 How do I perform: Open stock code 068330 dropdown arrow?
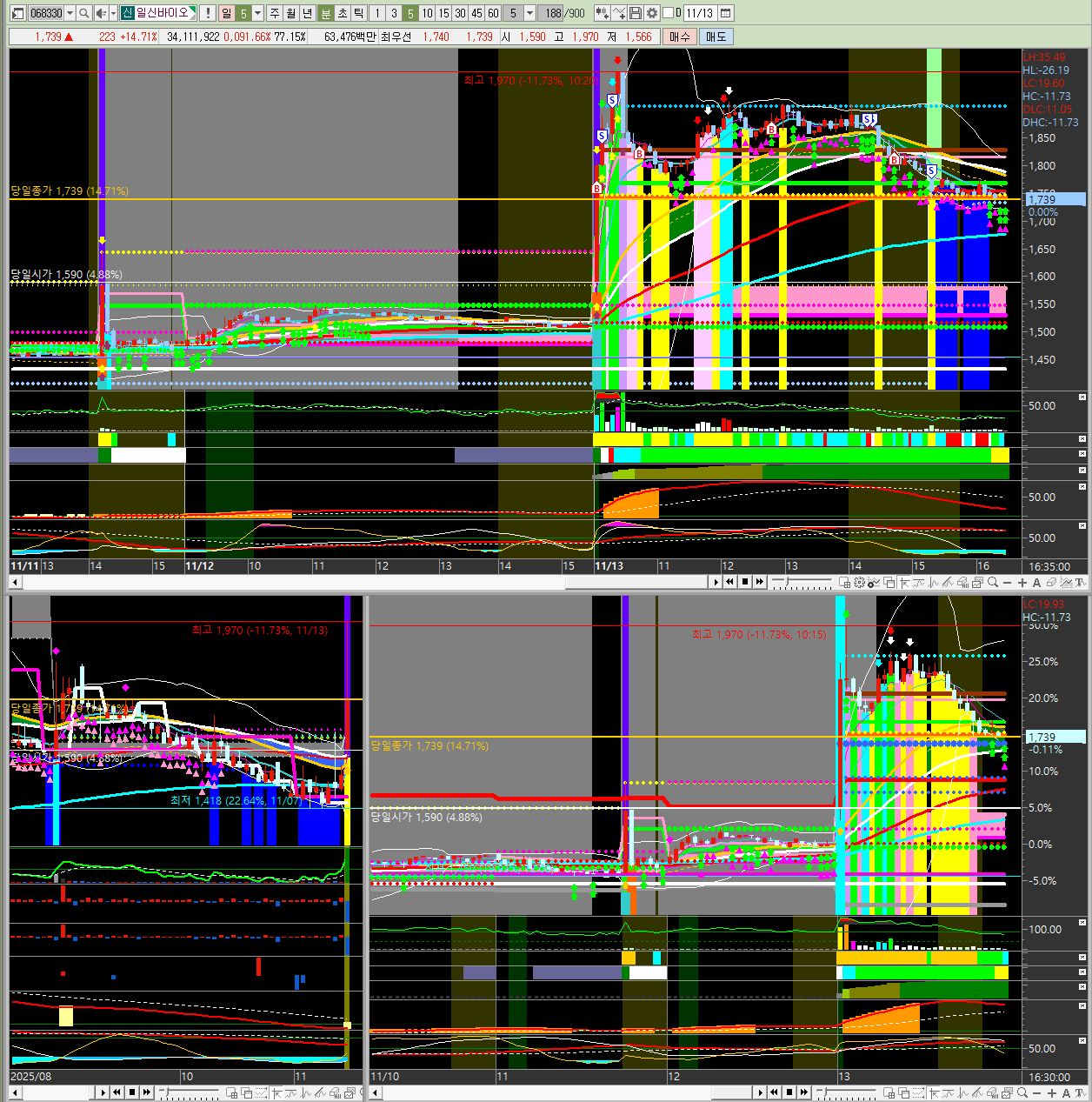[70, 13]
